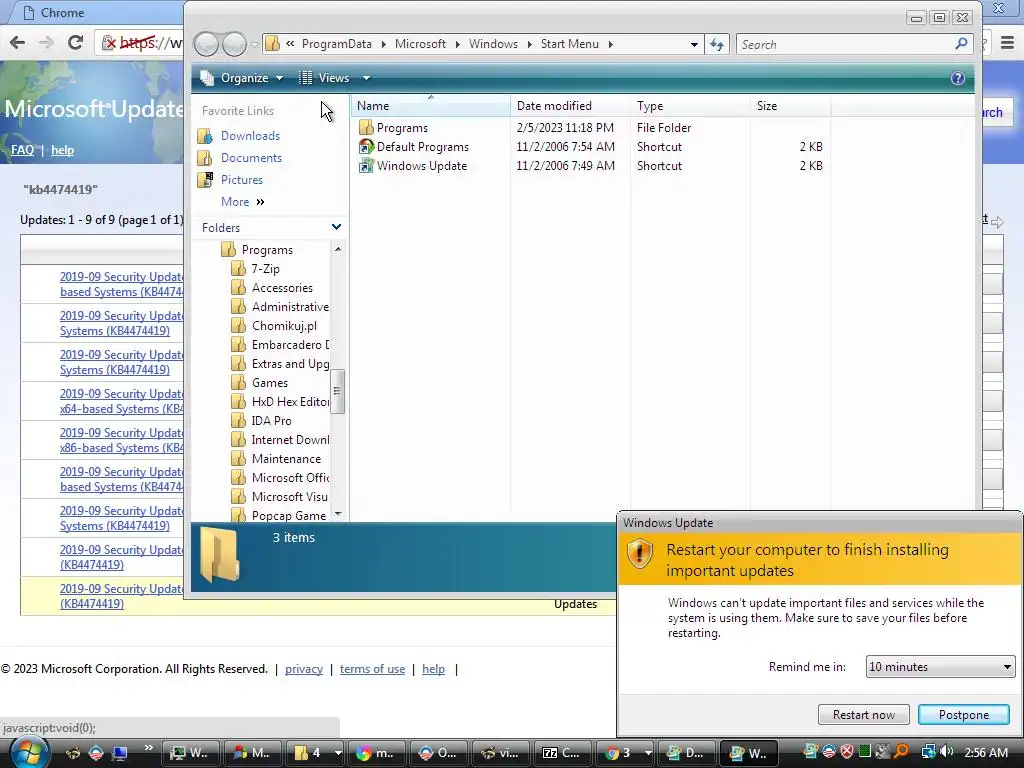This screenshot has width=1024, height=768.
Task: Open Pictures favorite link
Action: coord(241,180)
